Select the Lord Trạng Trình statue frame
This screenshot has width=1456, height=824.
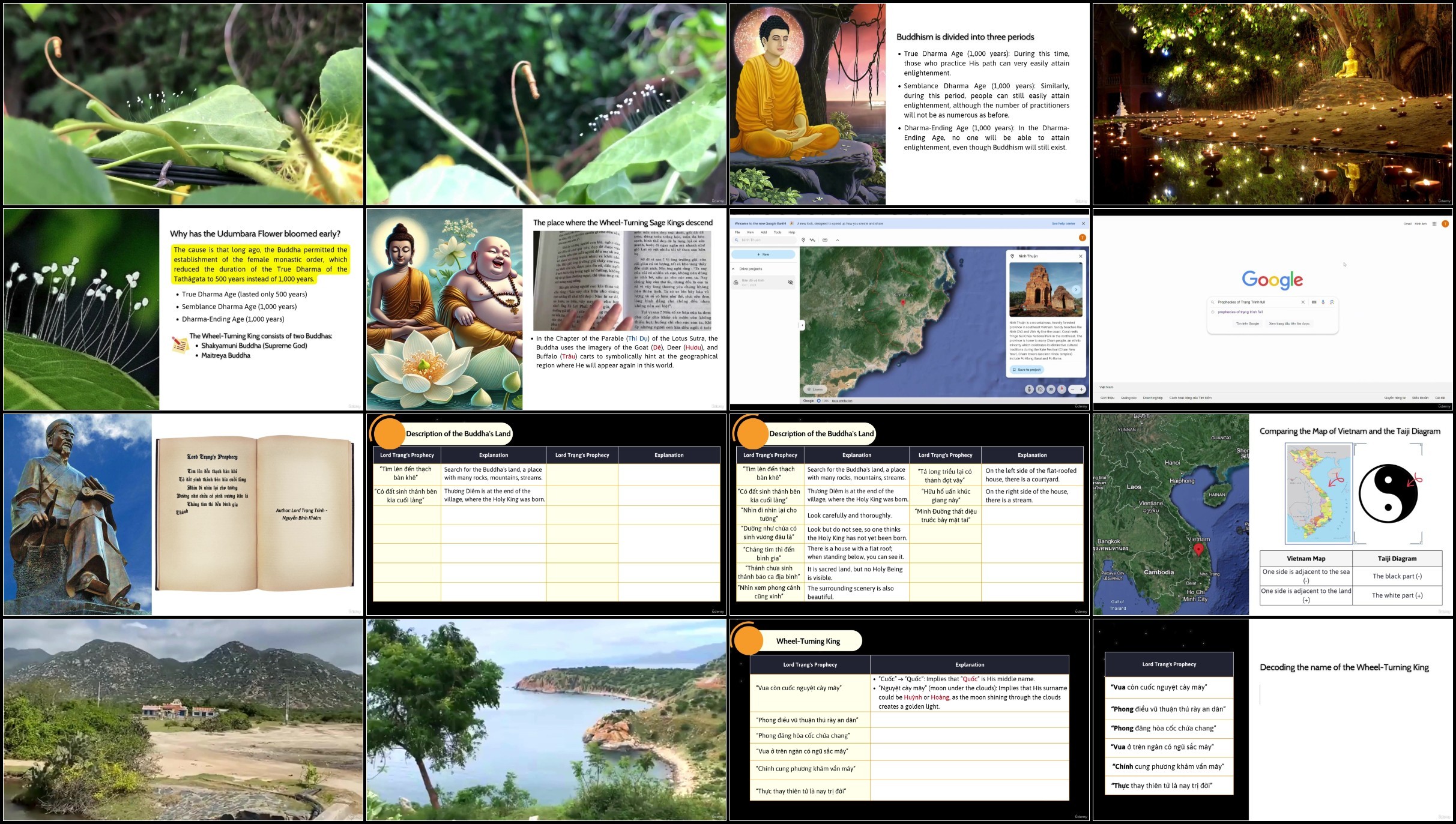(x=183, y=514)
